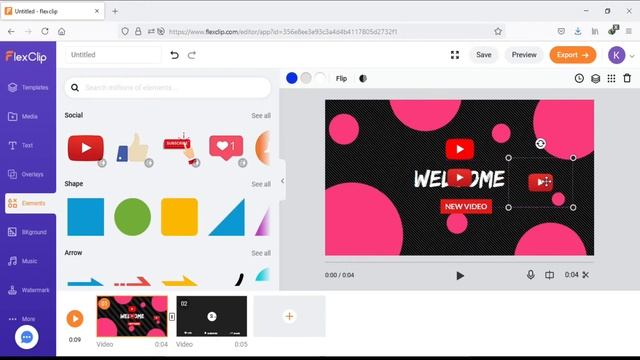The width and height of the screenshot is (640, 360).
Task: Select the first WELCOME scene thumbnail
Action: [132, 316]
